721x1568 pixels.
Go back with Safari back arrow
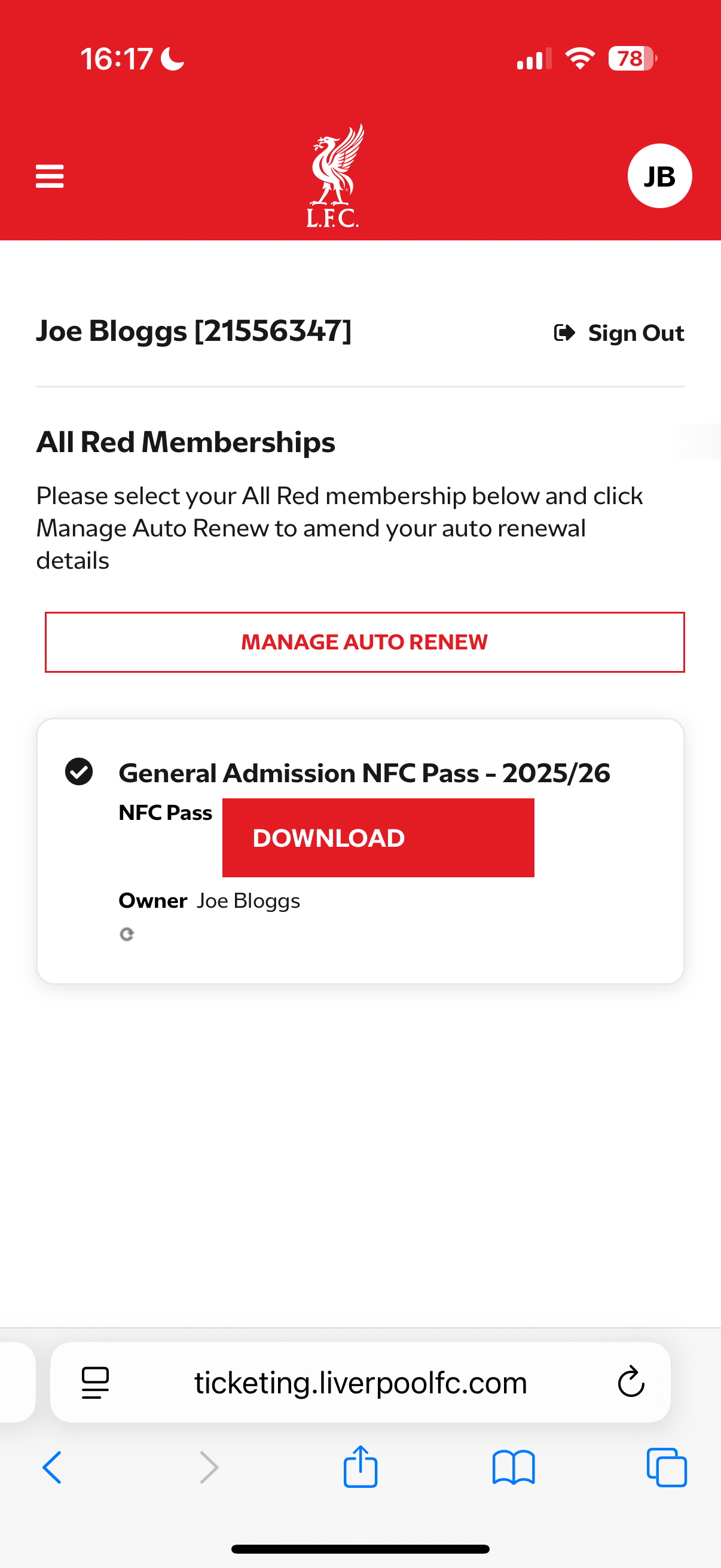[x=52, y=1467]
